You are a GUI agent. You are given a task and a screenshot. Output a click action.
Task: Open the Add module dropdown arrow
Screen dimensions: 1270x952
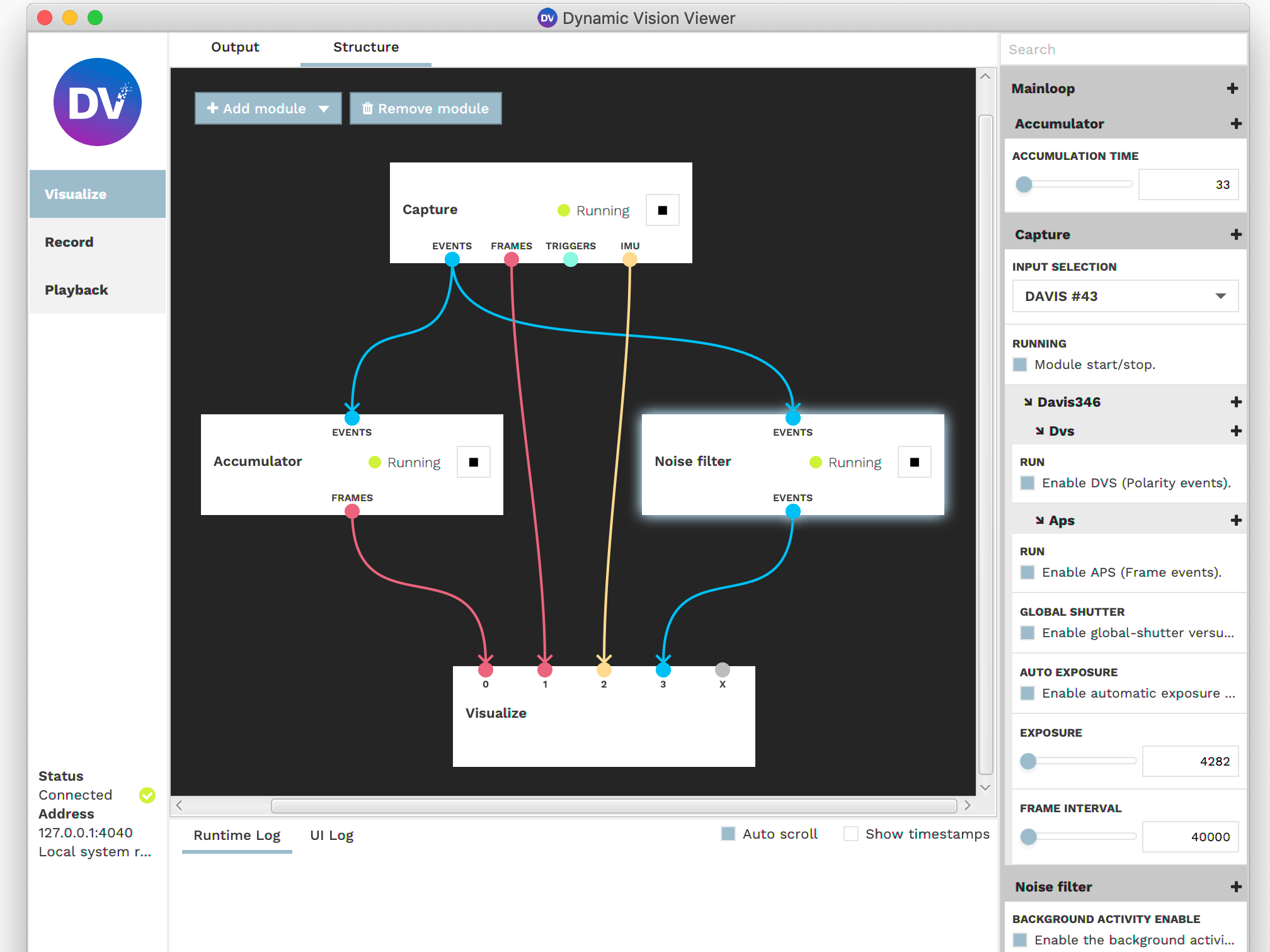coord(324,109)
